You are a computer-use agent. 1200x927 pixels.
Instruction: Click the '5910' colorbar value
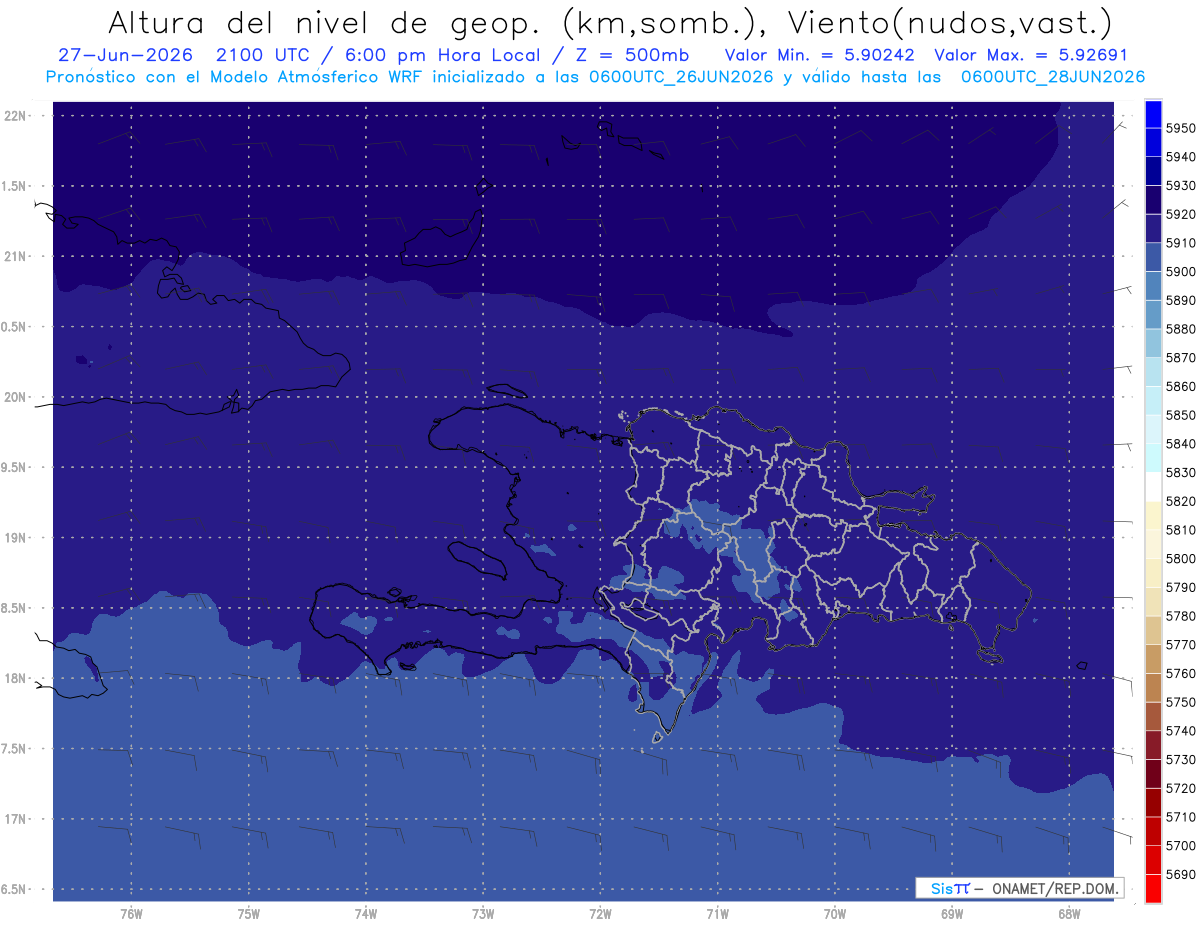coord(1181,243)
